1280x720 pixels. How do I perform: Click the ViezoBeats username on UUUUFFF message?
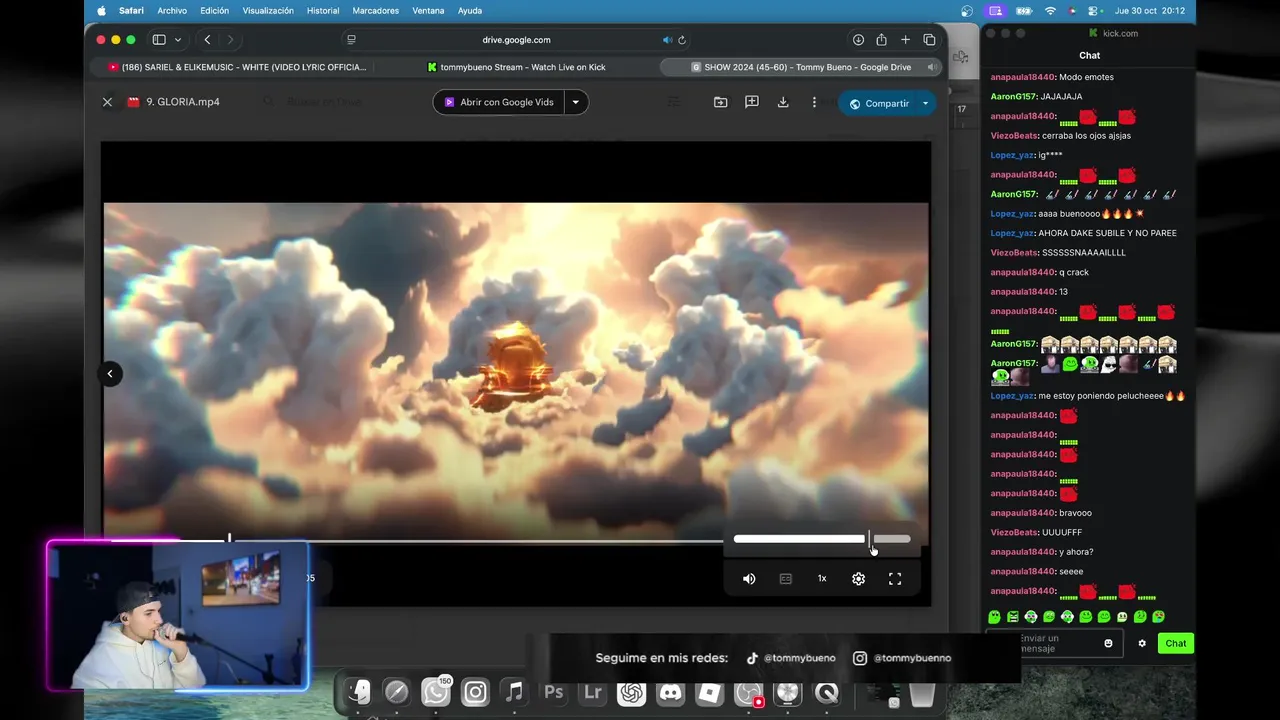point(1014,532)
